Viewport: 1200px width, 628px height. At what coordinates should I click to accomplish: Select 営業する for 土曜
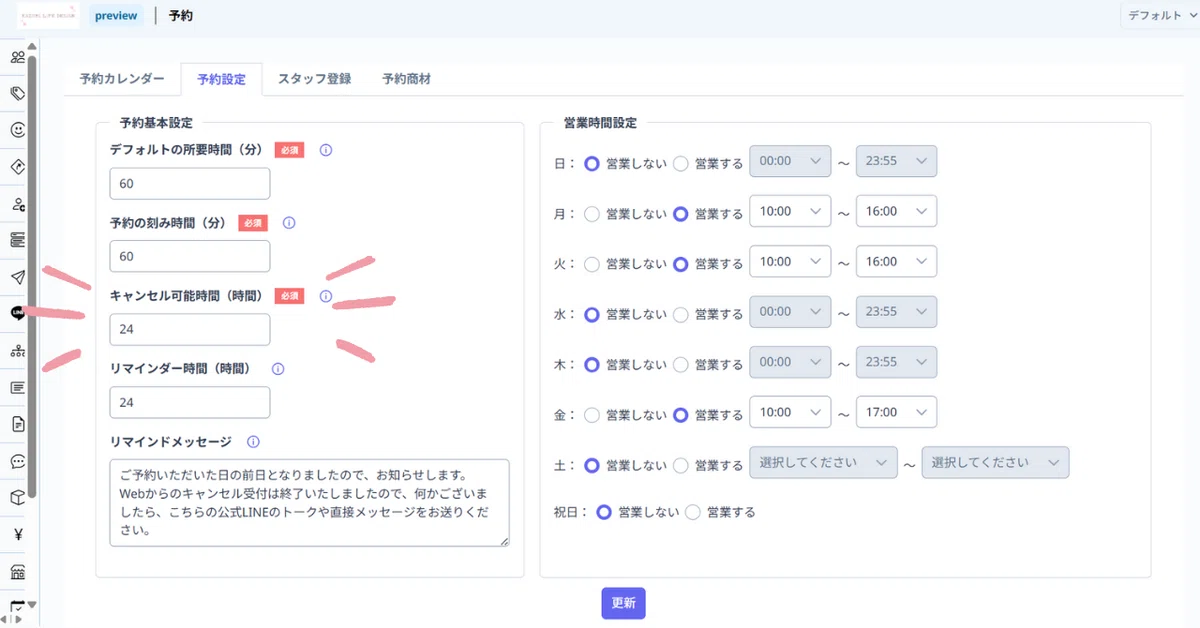(x=681, y=464)
